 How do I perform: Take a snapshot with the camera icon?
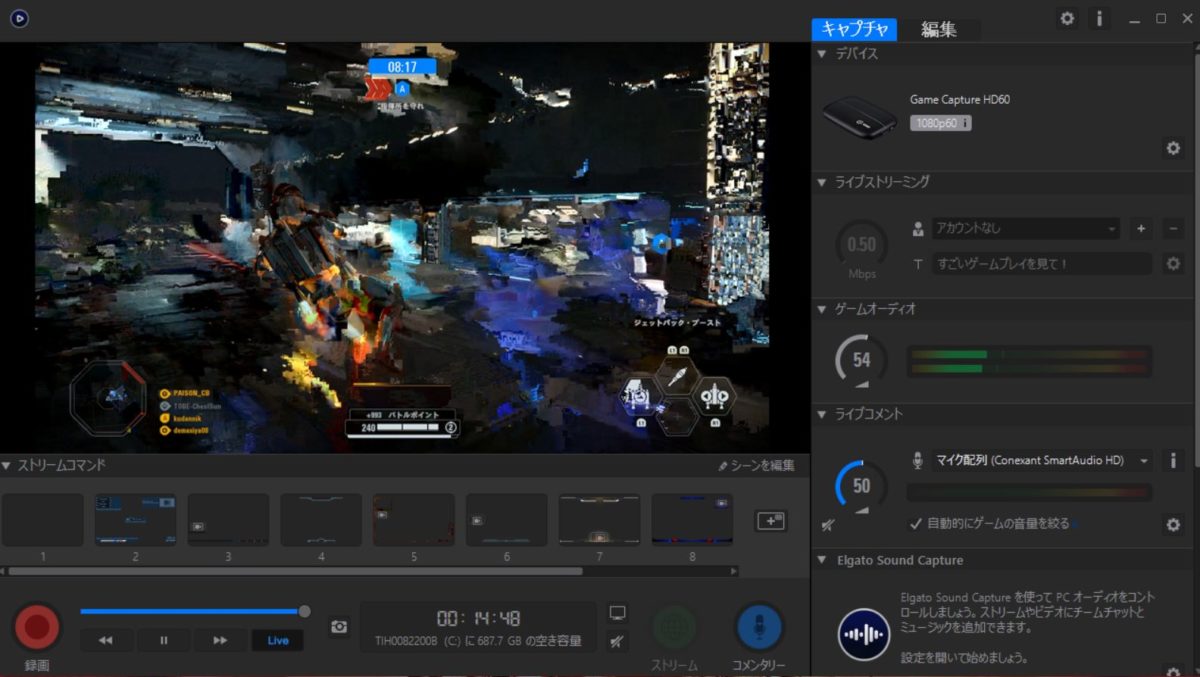point(338,625)
